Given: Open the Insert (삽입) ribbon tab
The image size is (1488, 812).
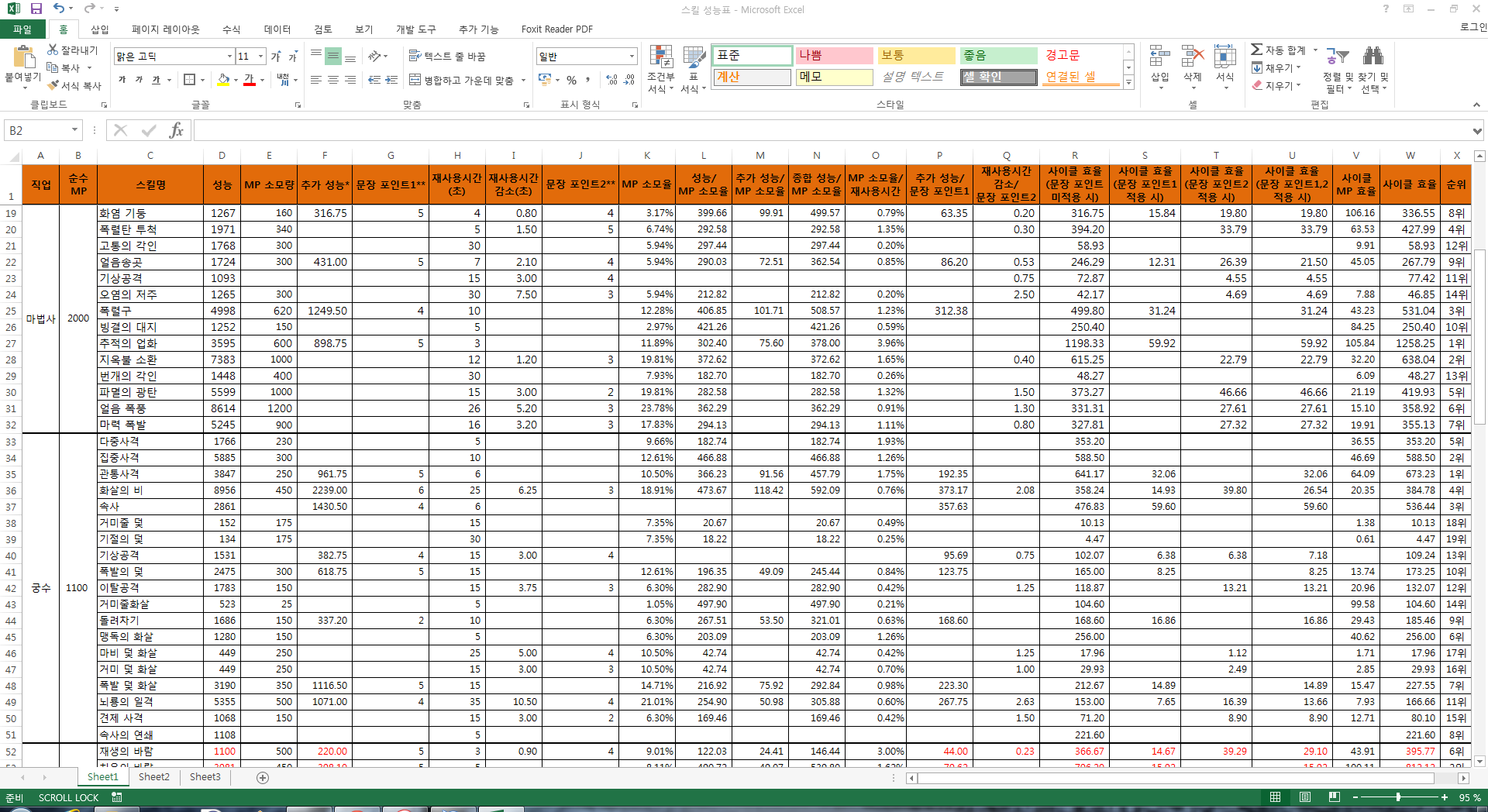Looking at the screenshot, I should 99,29.
